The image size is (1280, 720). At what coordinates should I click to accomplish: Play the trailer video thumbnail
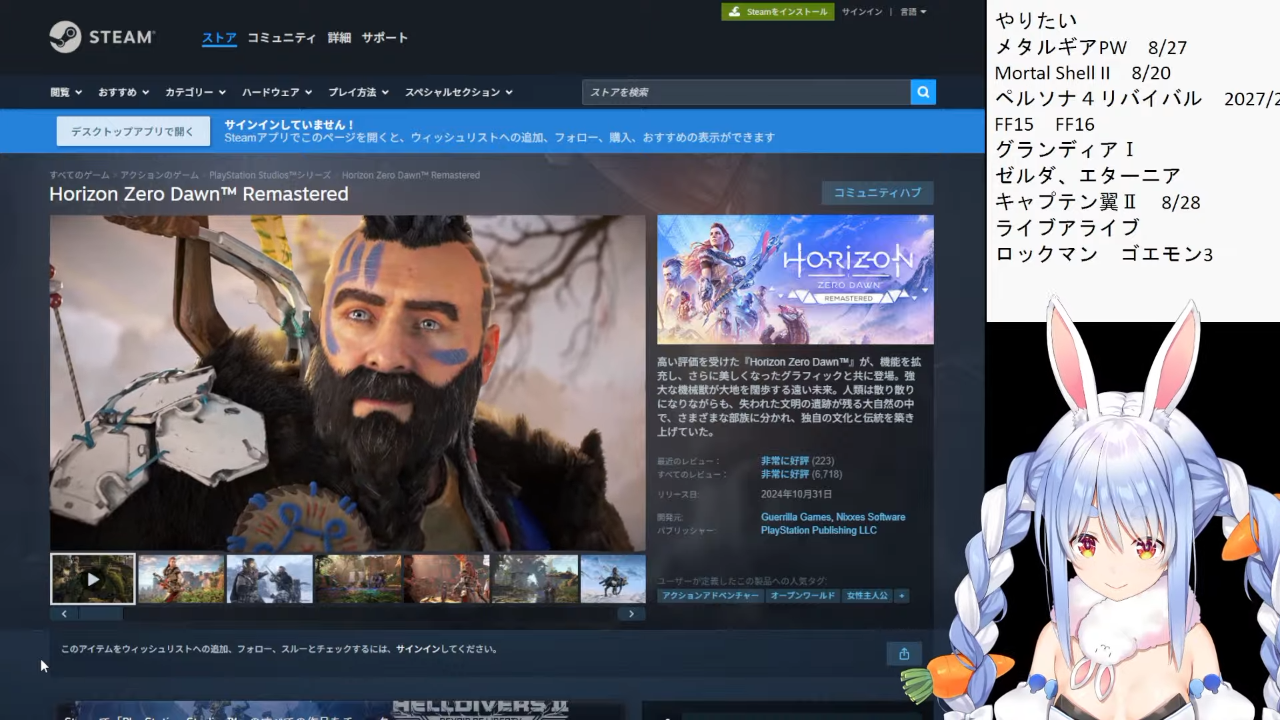tap(93, 579)
